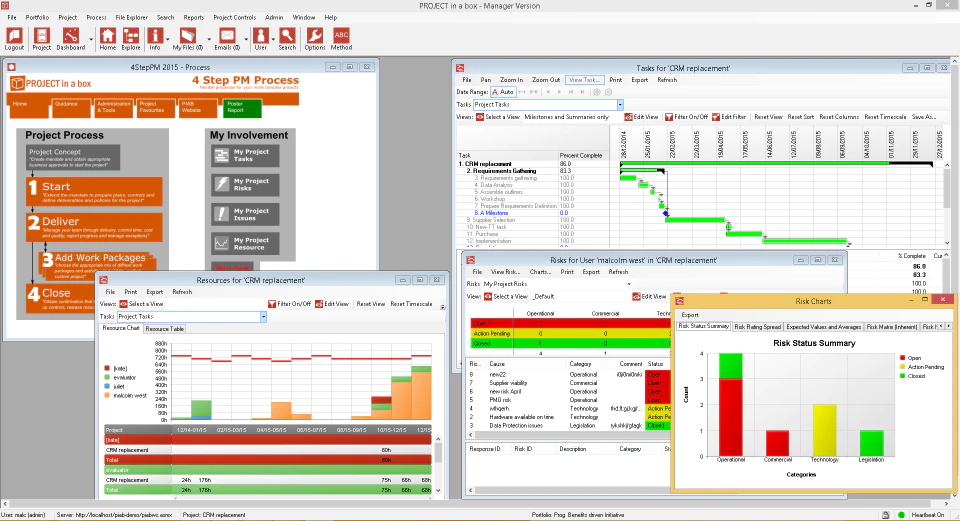Open the My Project Tasks button
Viewport: 960px width, 521px height.
pyautogui.click(x=245, y=156)
